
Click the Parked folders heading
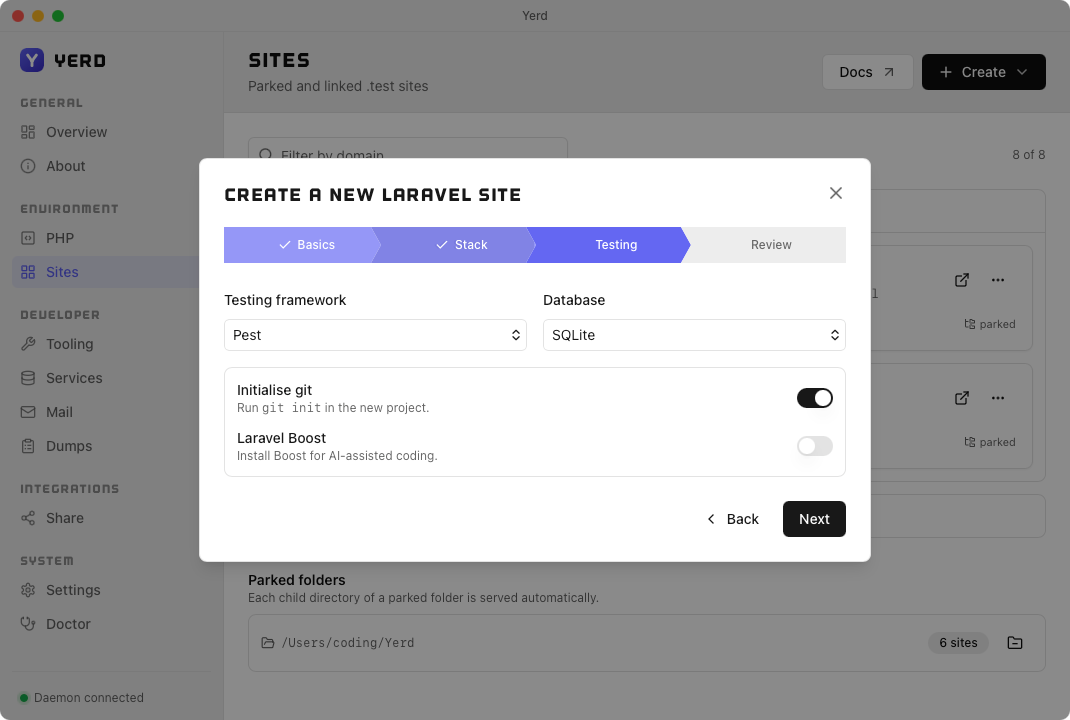click(296, 580)
